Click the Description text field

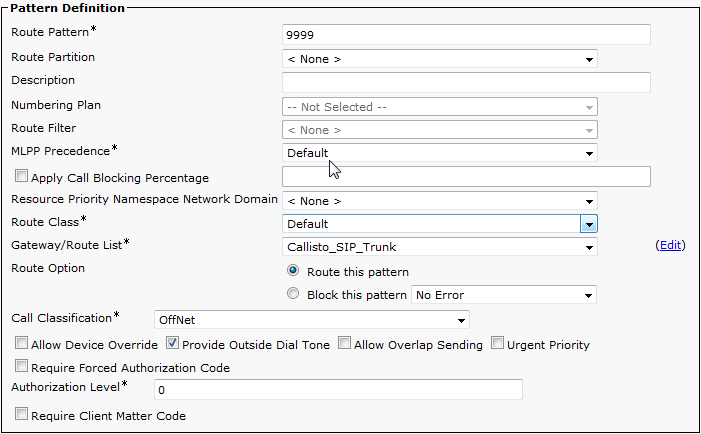(x=466, y=82)
